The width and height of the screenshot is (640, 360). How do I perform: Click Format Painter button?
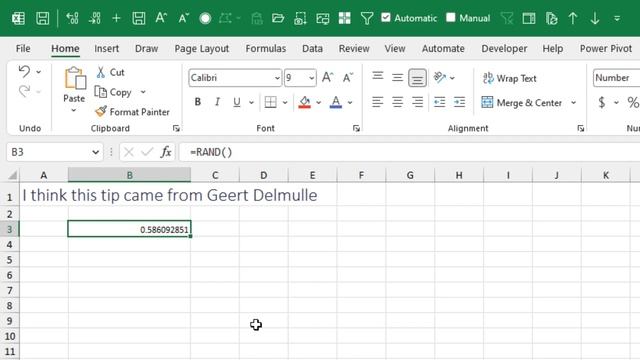(x=132, y=112)
